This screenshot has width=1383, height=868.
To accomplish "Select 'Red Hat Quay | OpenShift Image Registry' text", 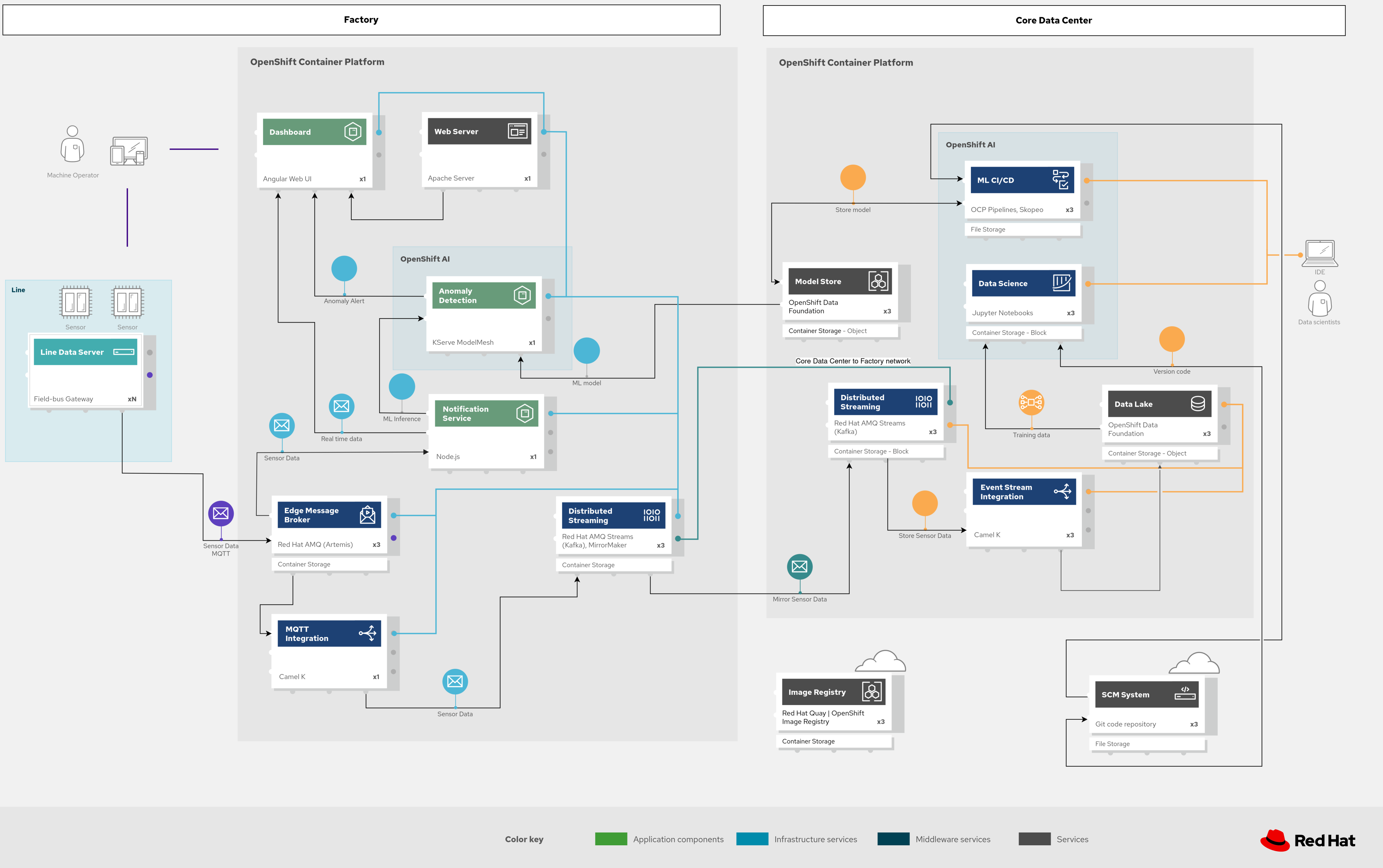I will [x=823, y=717].
